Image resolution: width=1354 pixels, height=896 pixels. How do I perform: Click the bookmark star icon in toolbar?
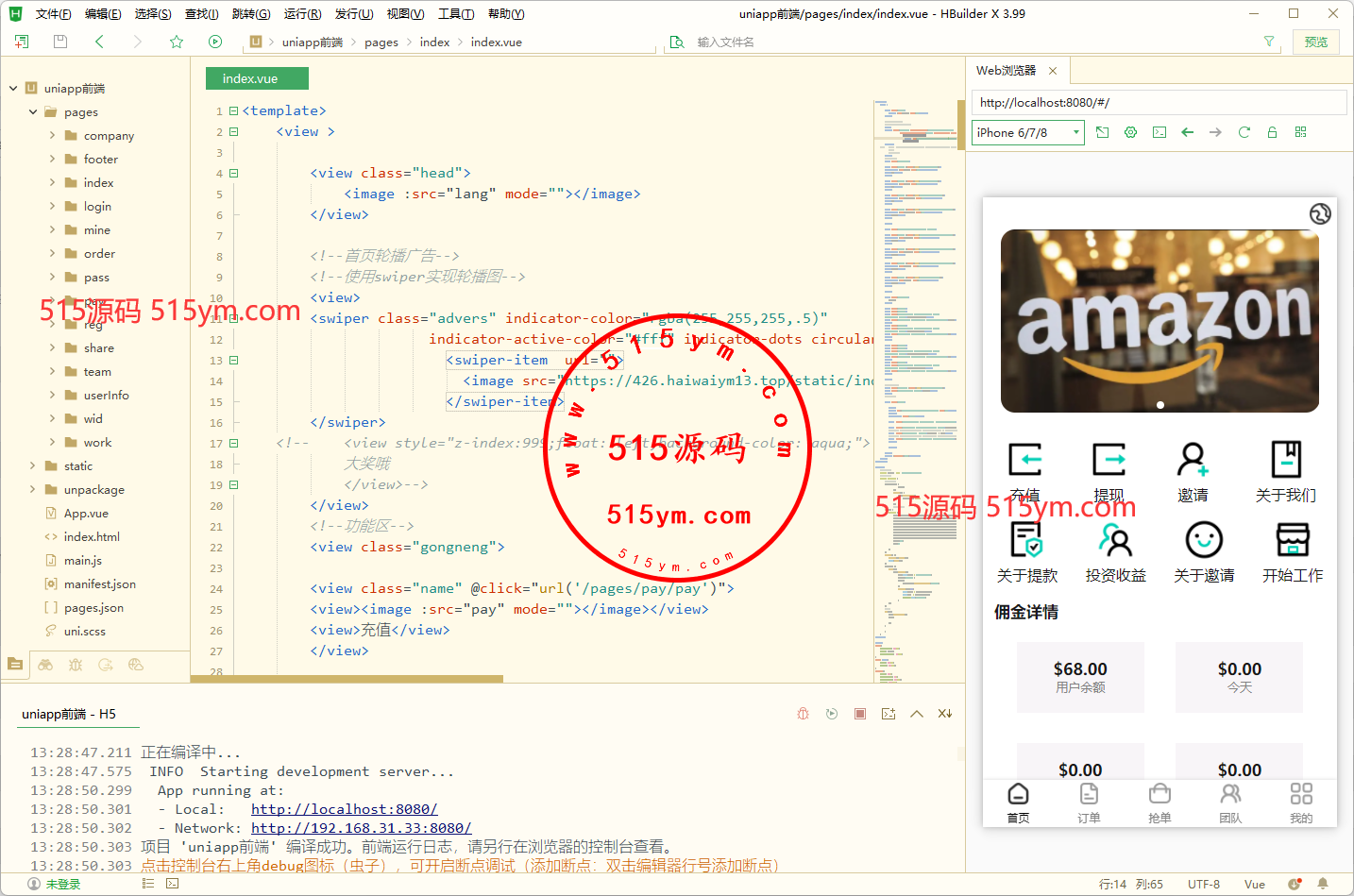[x=177, y=42]
